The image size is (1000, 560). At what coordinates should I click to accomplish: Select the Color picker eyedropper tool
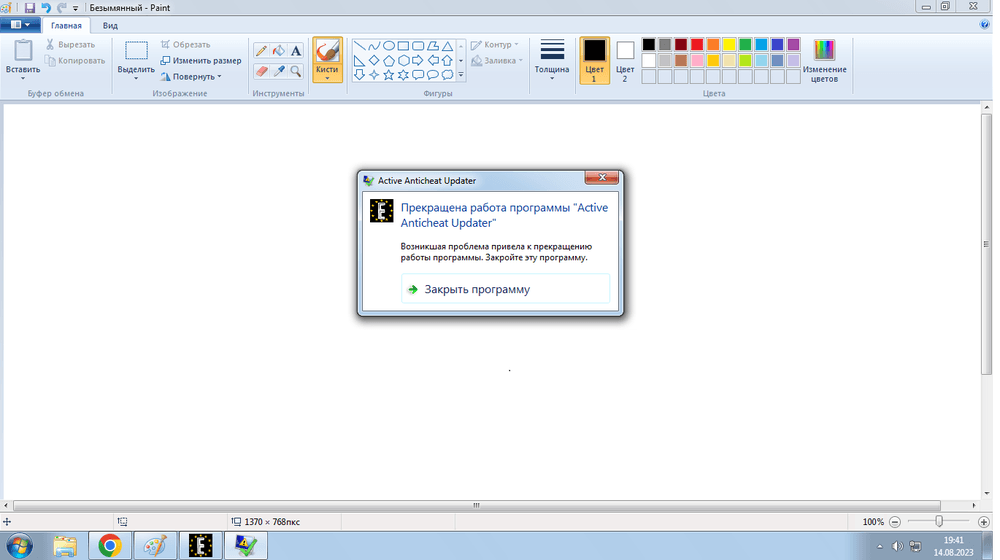(x=279, y=71)
